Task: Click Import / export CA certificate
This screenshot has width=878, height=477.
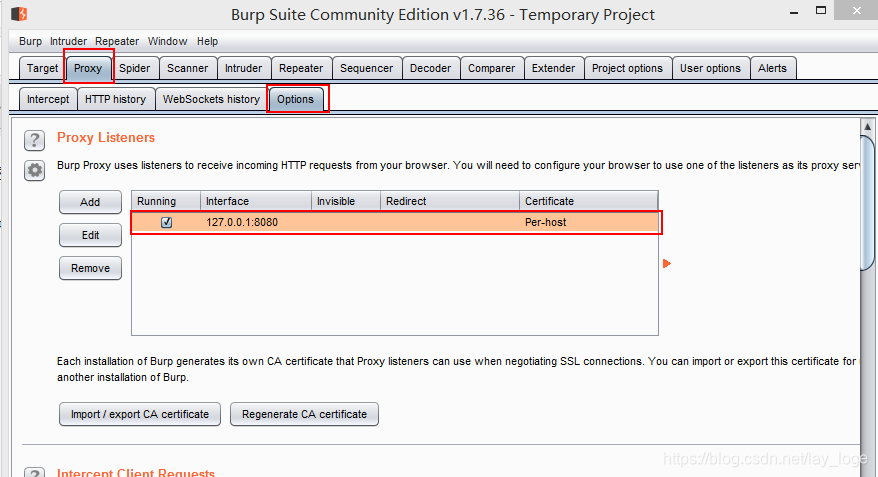Action: click(140, 414)
